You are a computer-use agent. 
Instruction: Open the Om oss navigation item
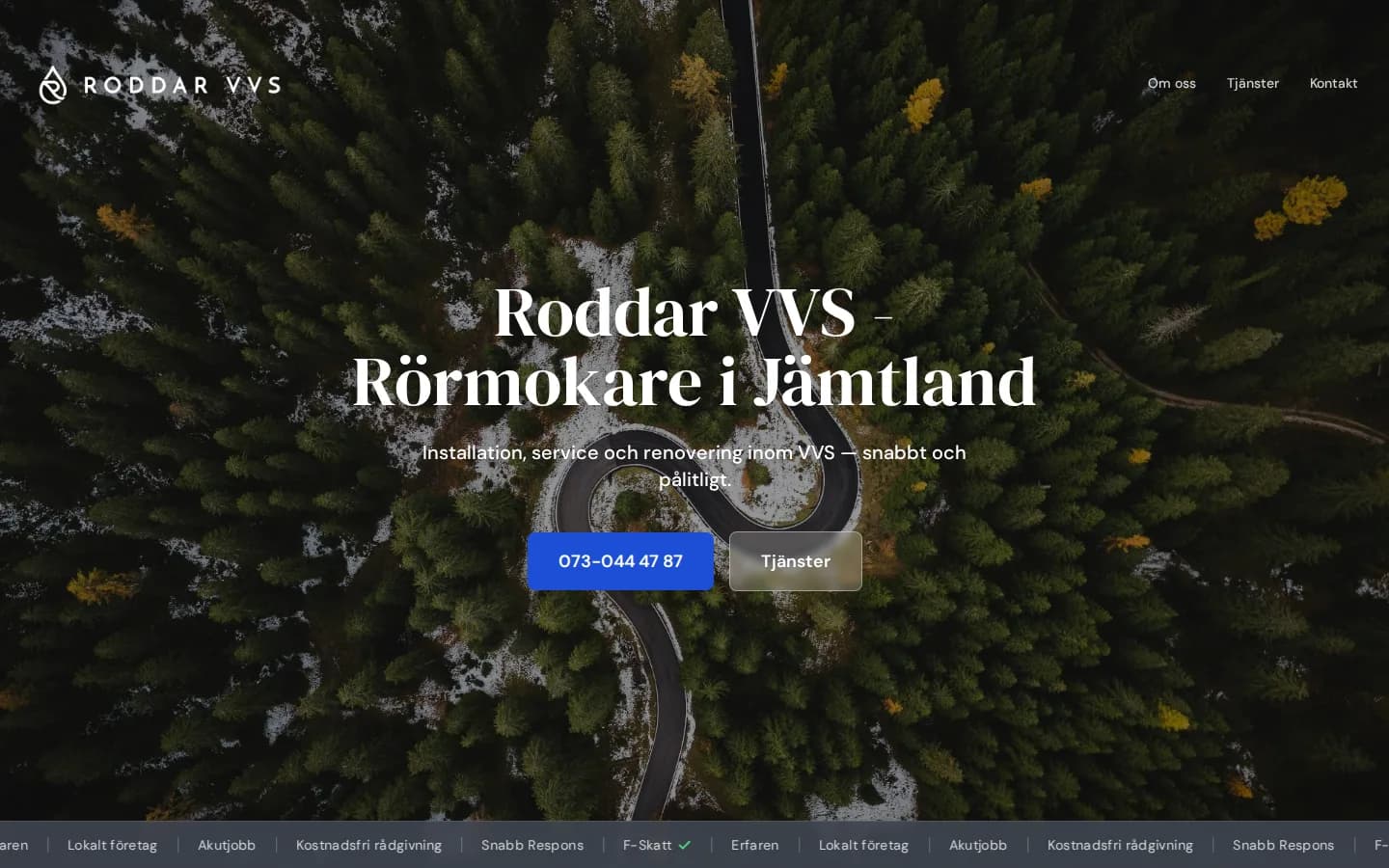pos(1171,84)
